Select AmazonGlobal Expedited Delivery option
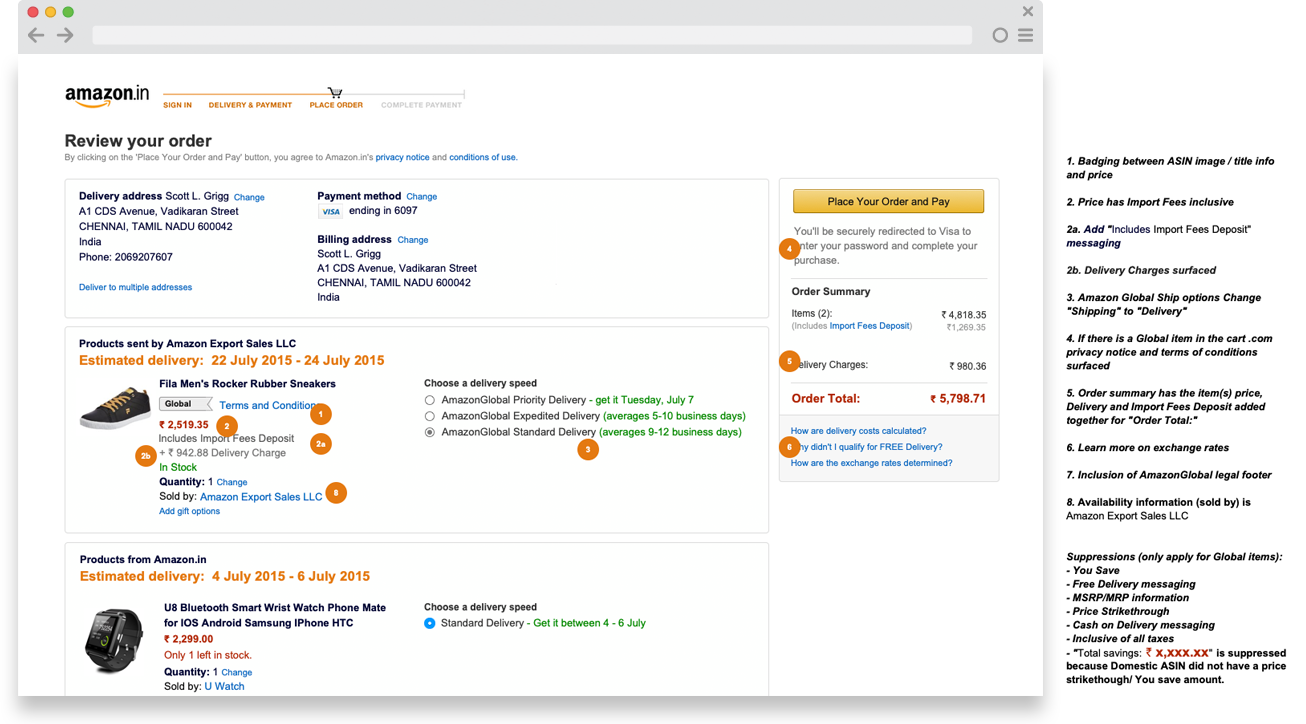Image resolution: width=1306 pixels, height=724 pixels. click(430, 416)
